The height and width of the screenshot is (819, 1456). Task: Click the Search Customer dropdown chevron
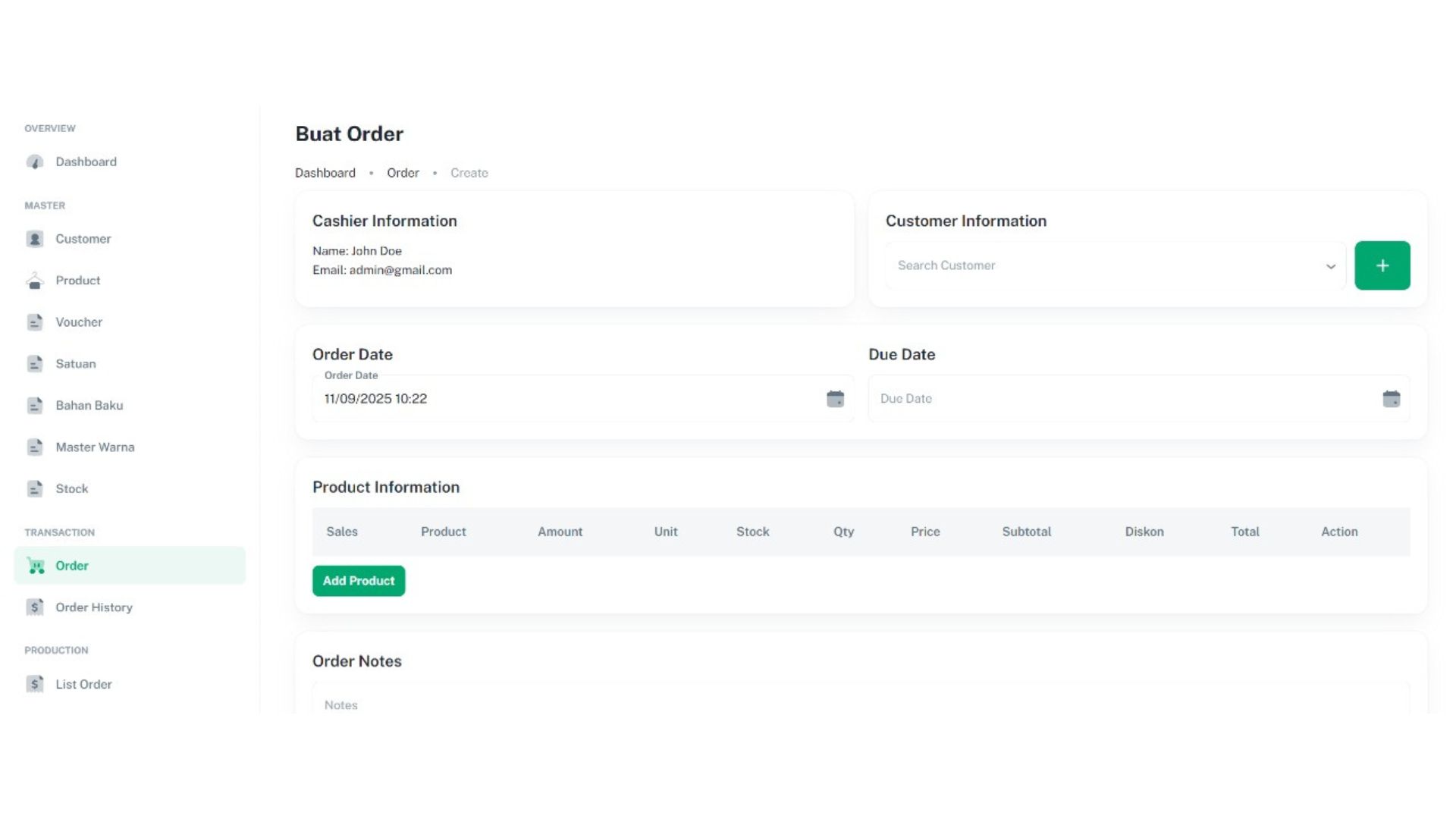[1330, 266]
